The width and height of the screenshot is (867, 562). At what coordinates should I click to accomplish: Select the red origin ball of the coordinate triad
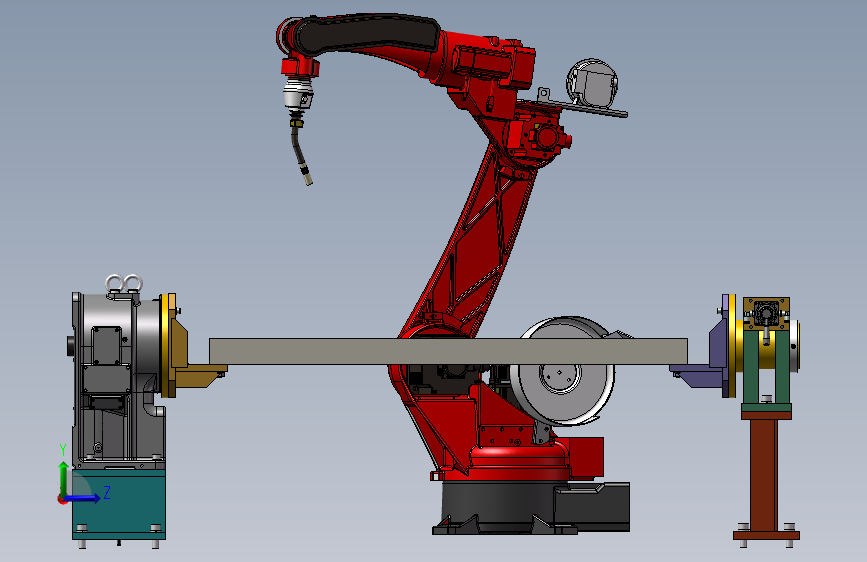tap(62, 499)
